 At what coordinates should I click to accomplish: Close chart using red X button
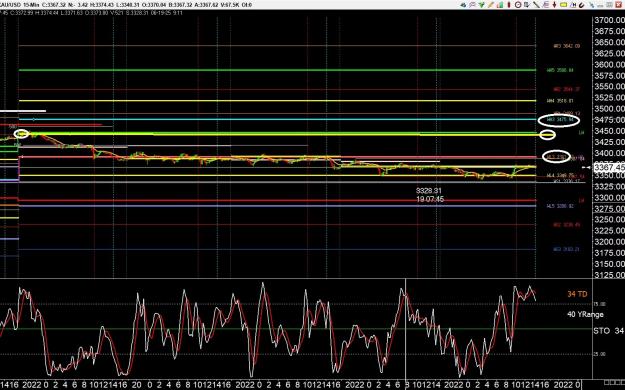[x=619, y=5]
